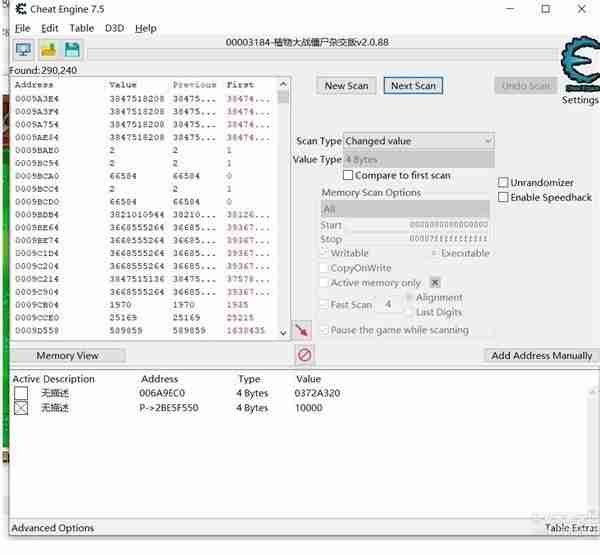The image size is (600, 555).
Task: Click the Next Scan button
Action: [x=413, y=86]
